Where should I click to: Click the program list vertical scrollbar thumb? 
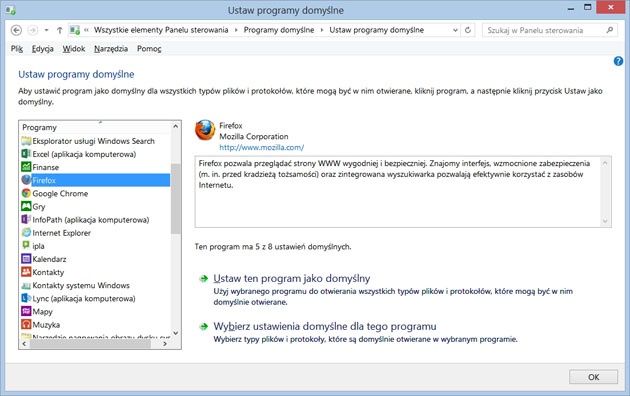176,199
